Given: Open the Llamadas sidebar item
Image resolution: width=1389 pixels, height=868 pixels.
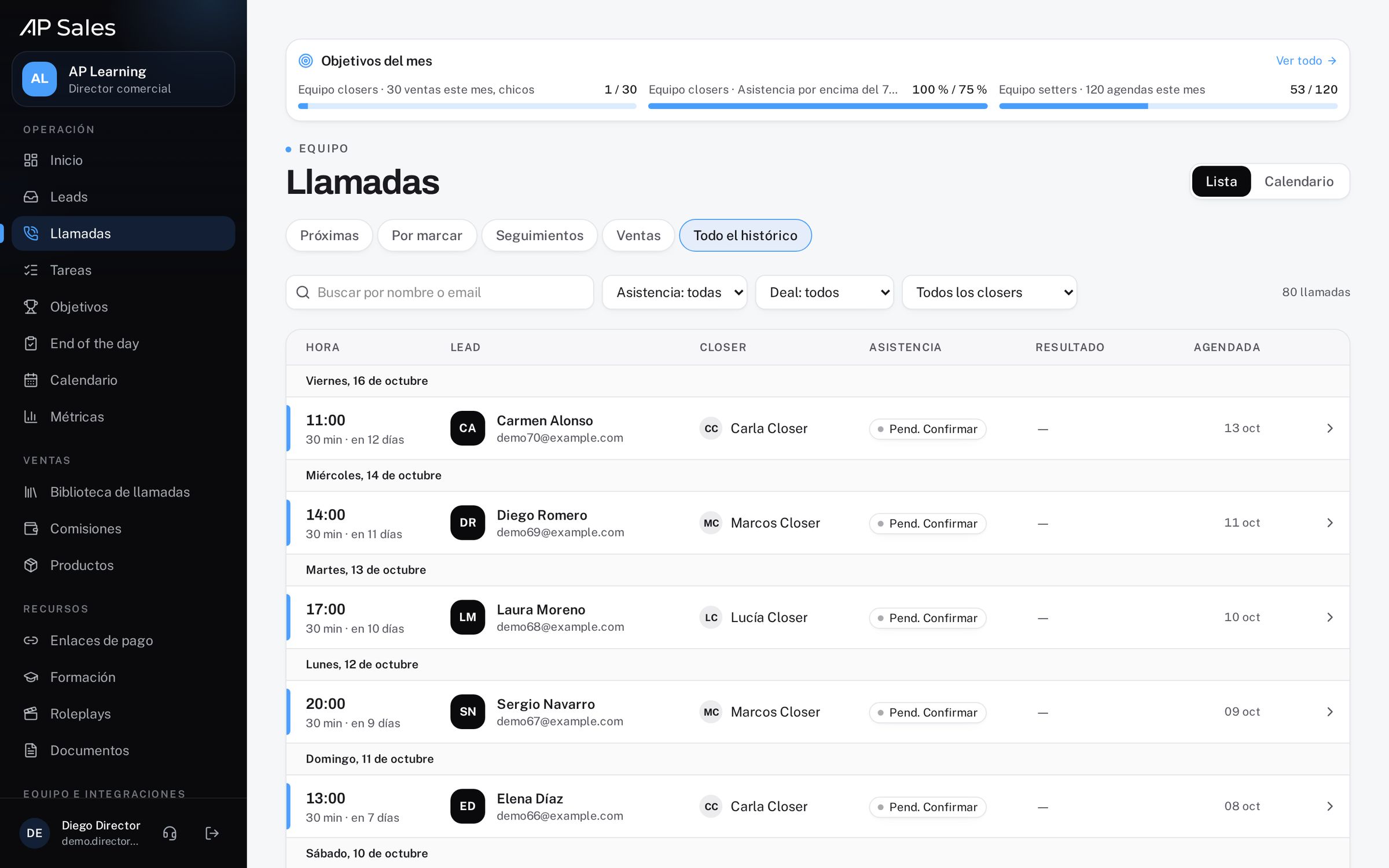Looking at the screenshot, I should (x=123, y=234).
